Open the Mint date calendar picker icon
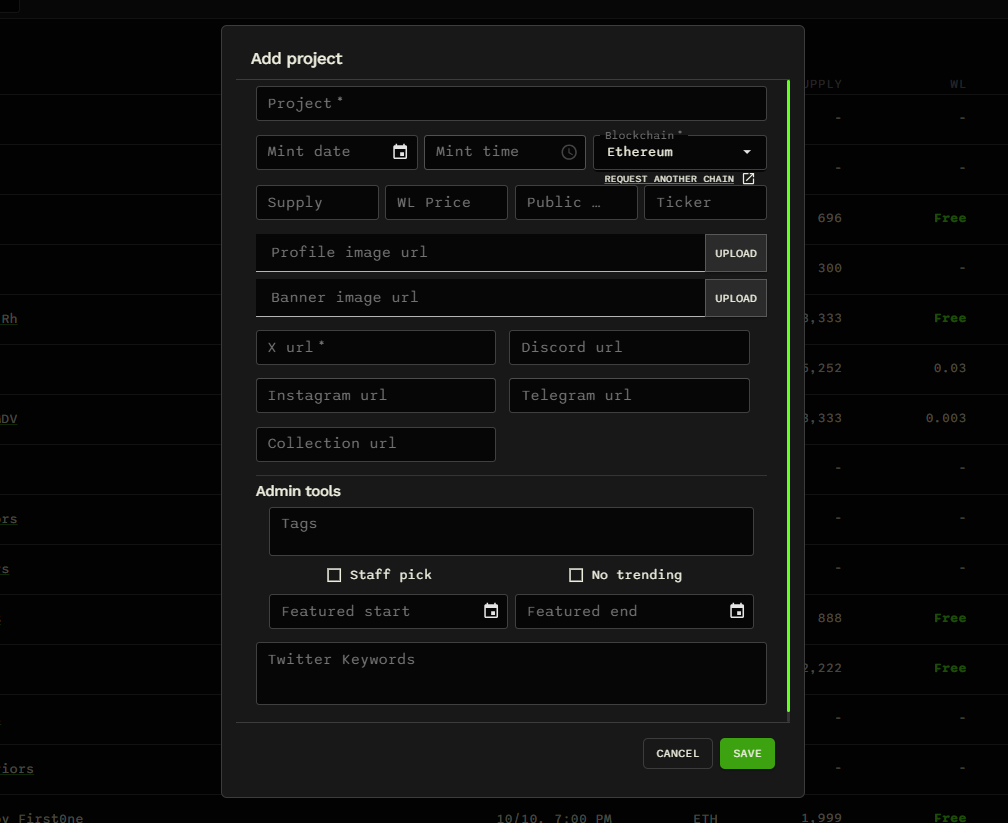This screenshot has width=1008, height=823. click(400, 152)
